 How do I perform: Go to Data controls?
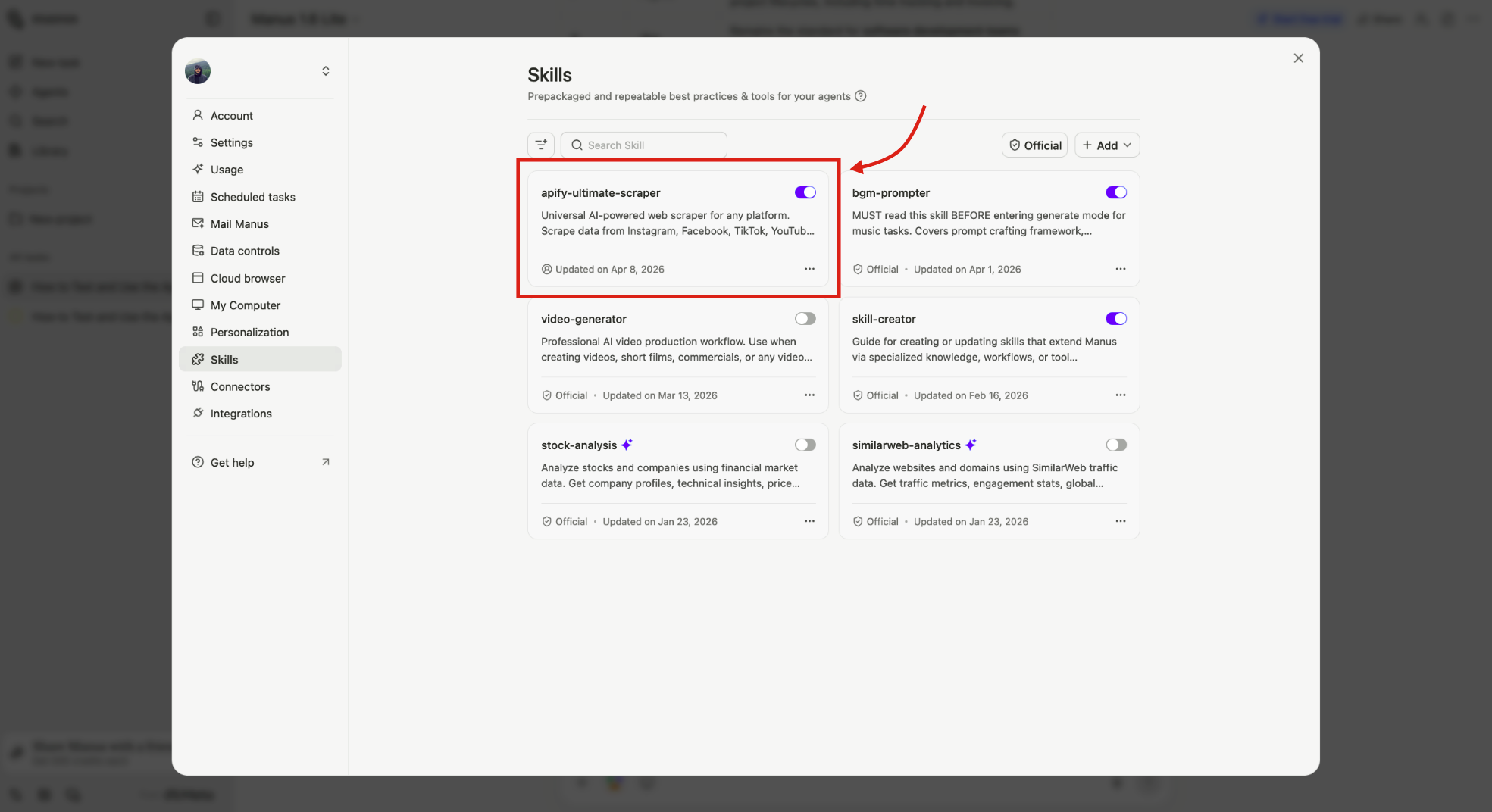pyautogui.click(x=242, y=251)
